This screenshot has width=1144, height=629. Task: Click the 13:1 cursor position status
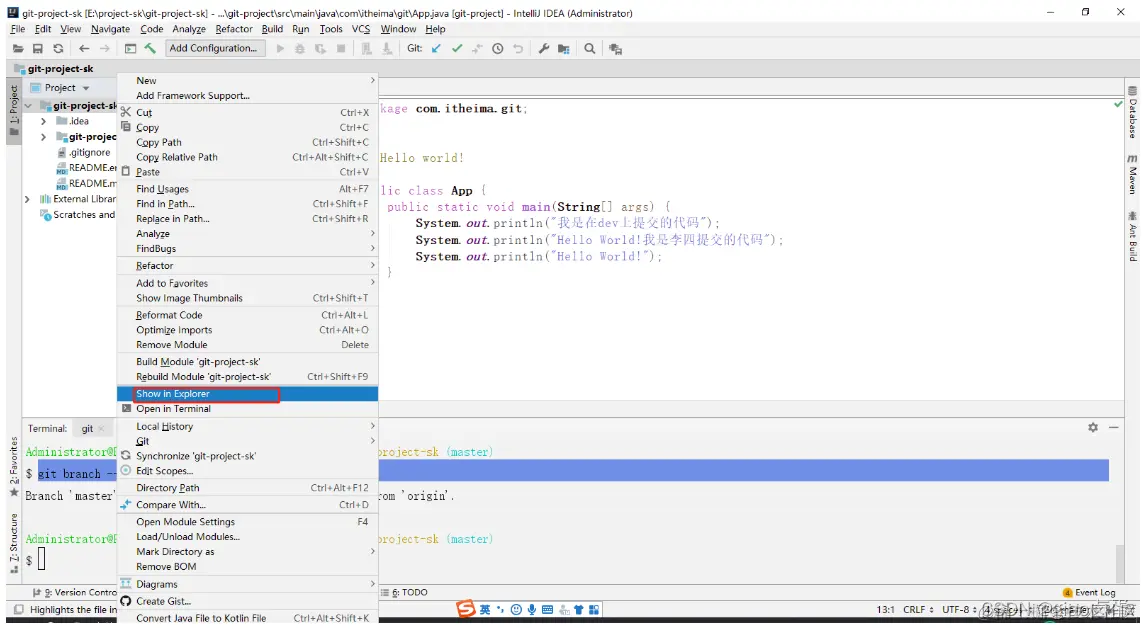pos(886,609)
